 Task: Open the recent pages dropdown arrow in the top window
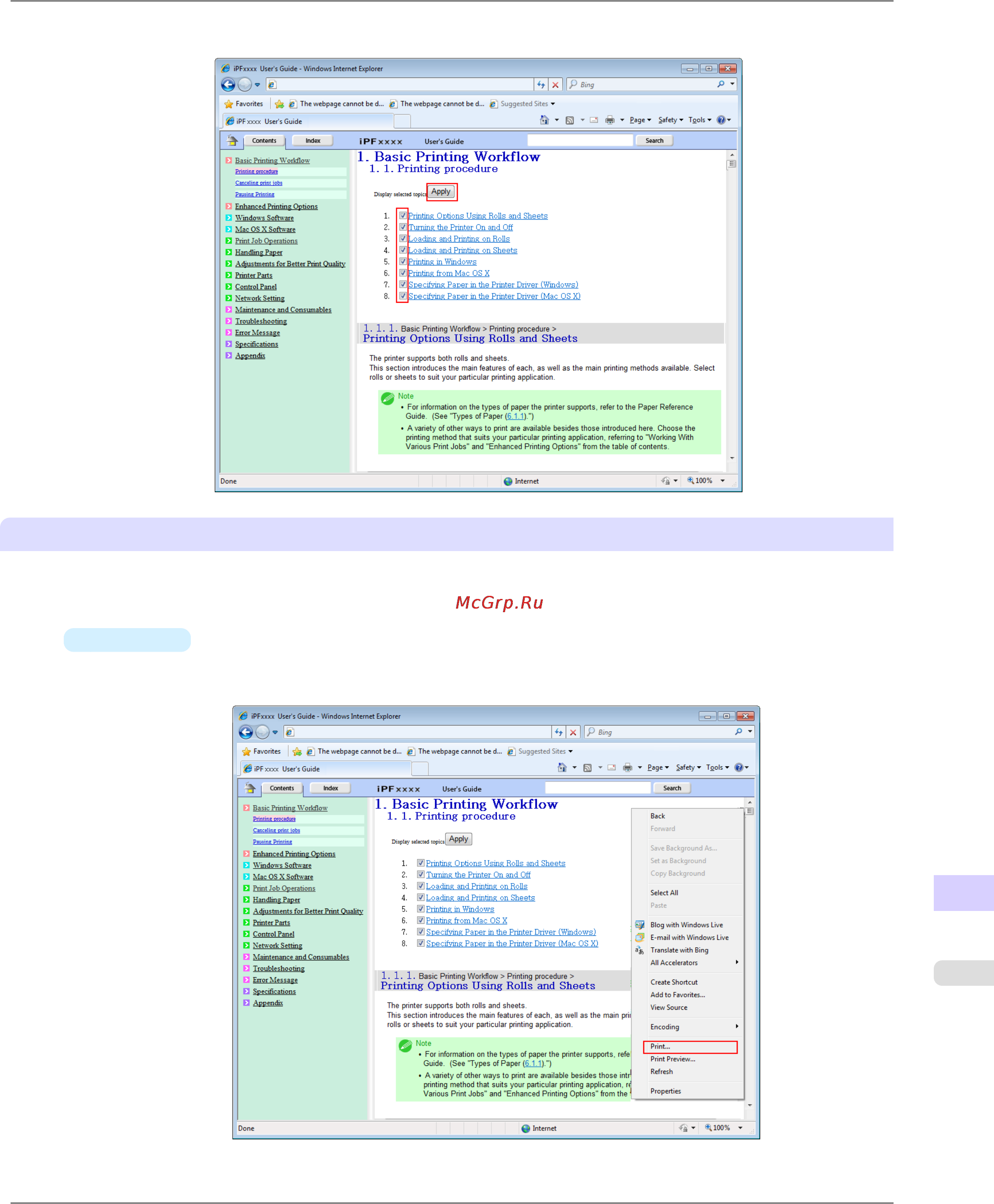point(258,85)
